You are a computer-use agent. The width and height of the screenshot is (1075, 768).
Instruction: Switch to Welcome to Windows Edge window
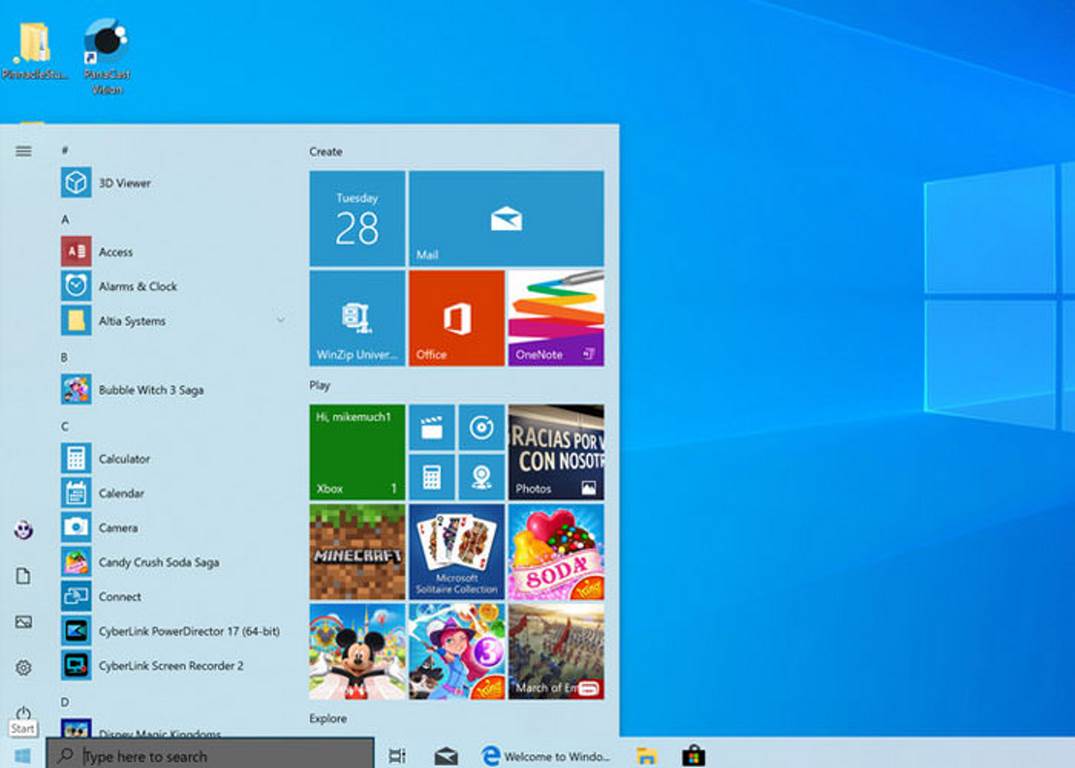point(546,756)
